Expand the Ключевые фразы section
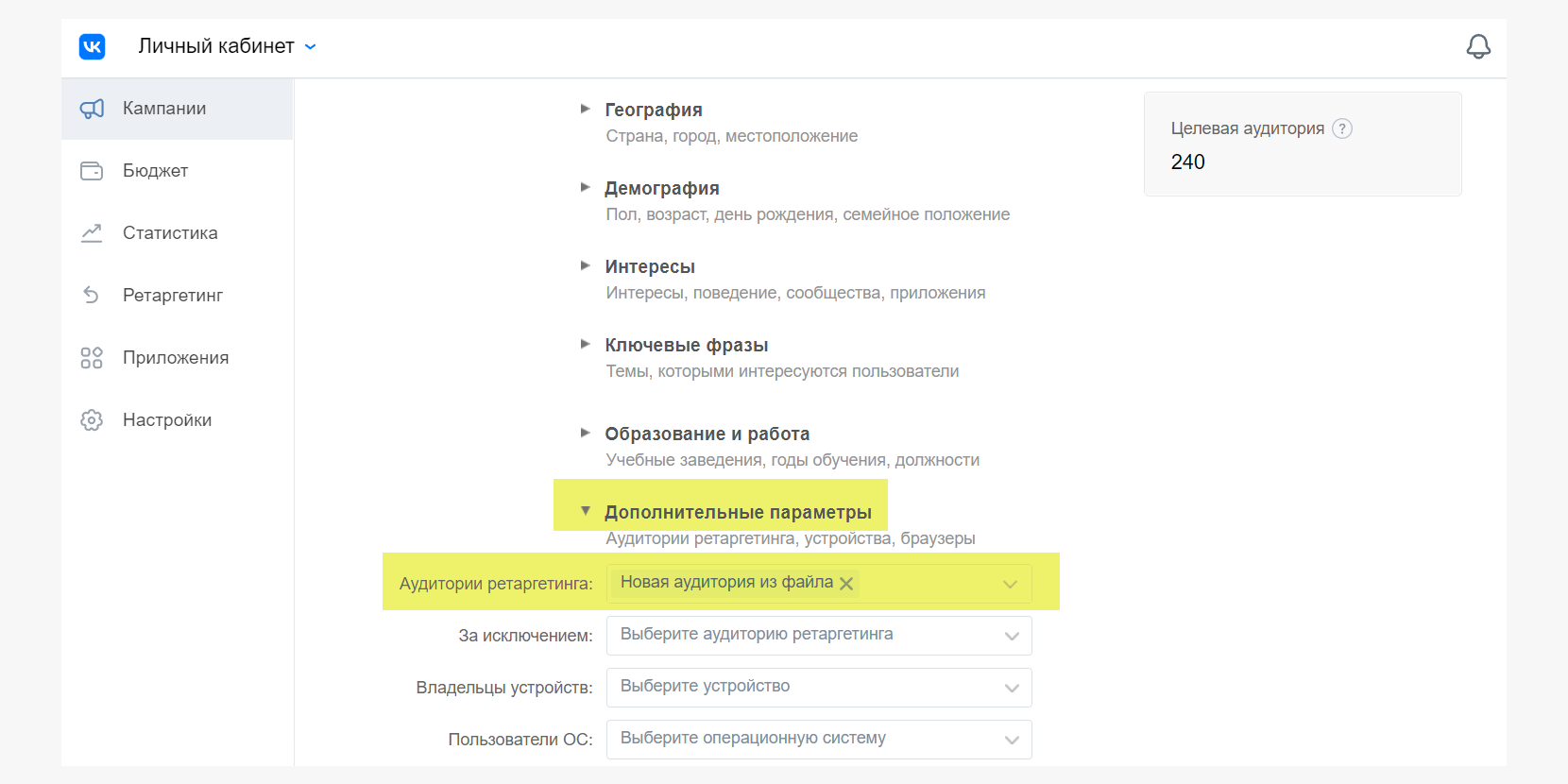The width and height of the screenshot is (1568, 784). tap(686, 345)
